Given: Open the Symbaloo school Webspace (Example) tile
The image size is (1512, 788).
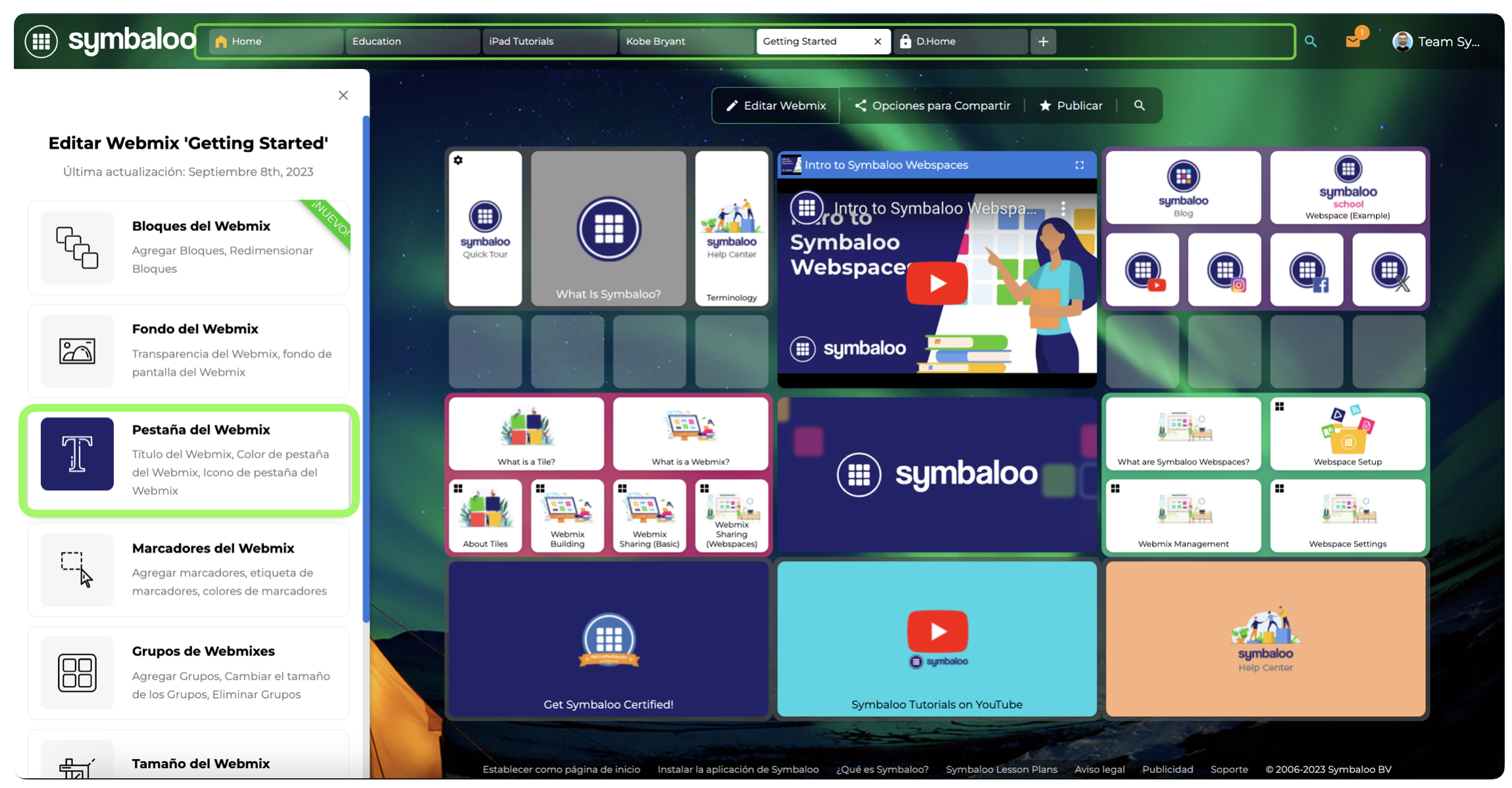Looking at the screenshot, I should coord(1348,188).
